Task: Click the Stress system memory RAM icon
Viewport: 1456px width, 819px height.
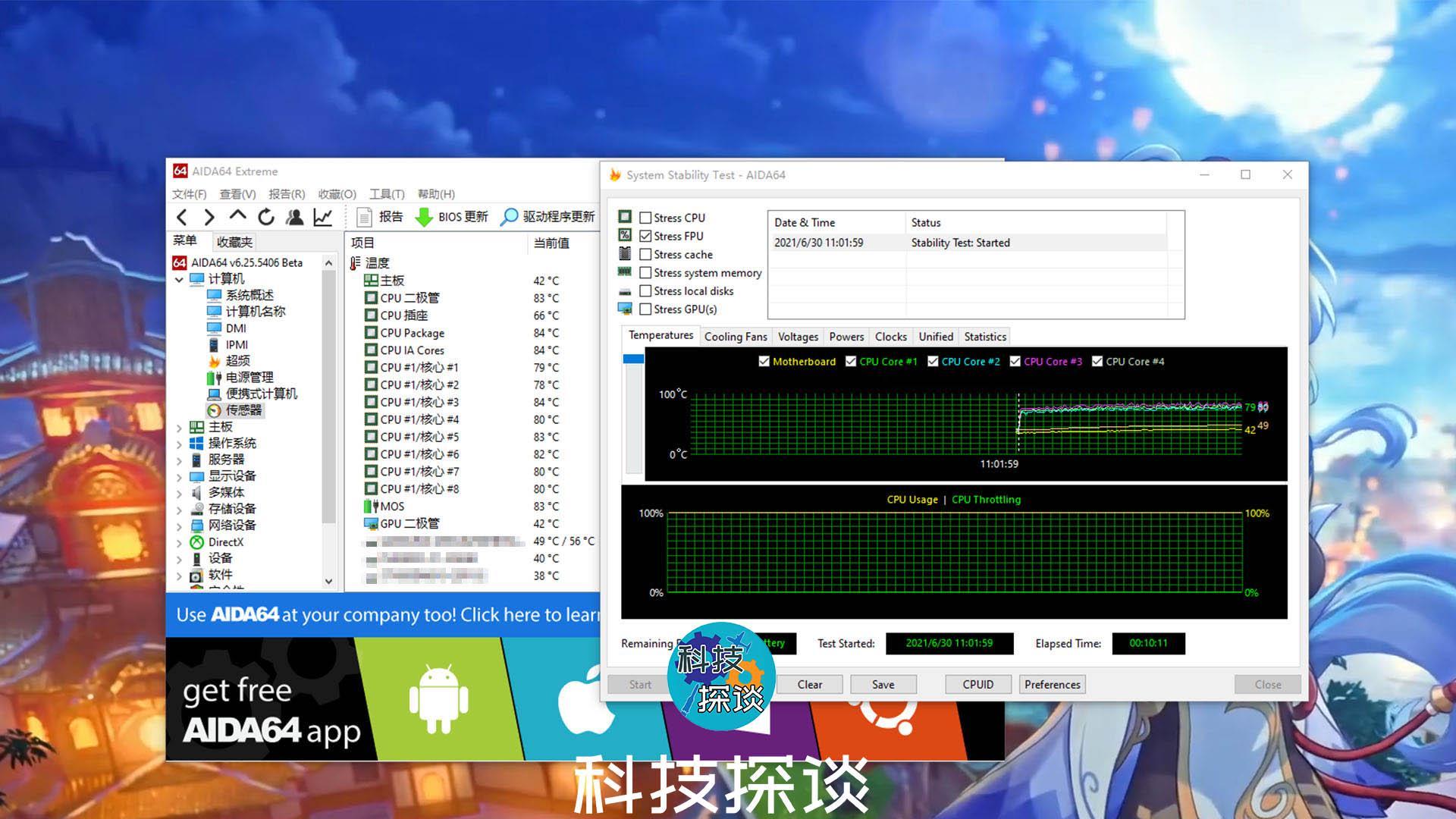Action: tap(625, 271)
